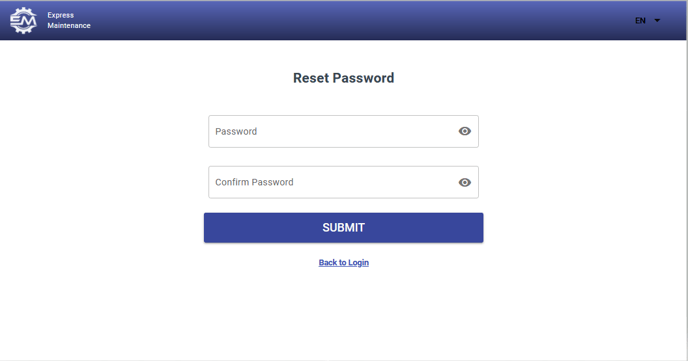688x361 pixels.
Task: Click the SUBMIT label on the blue button
Action: click(x=344, y=228)
